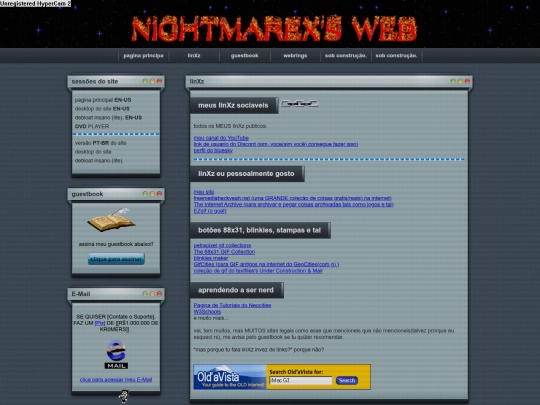Open textfiles Under Construction gif collection link

coord(258,271)
